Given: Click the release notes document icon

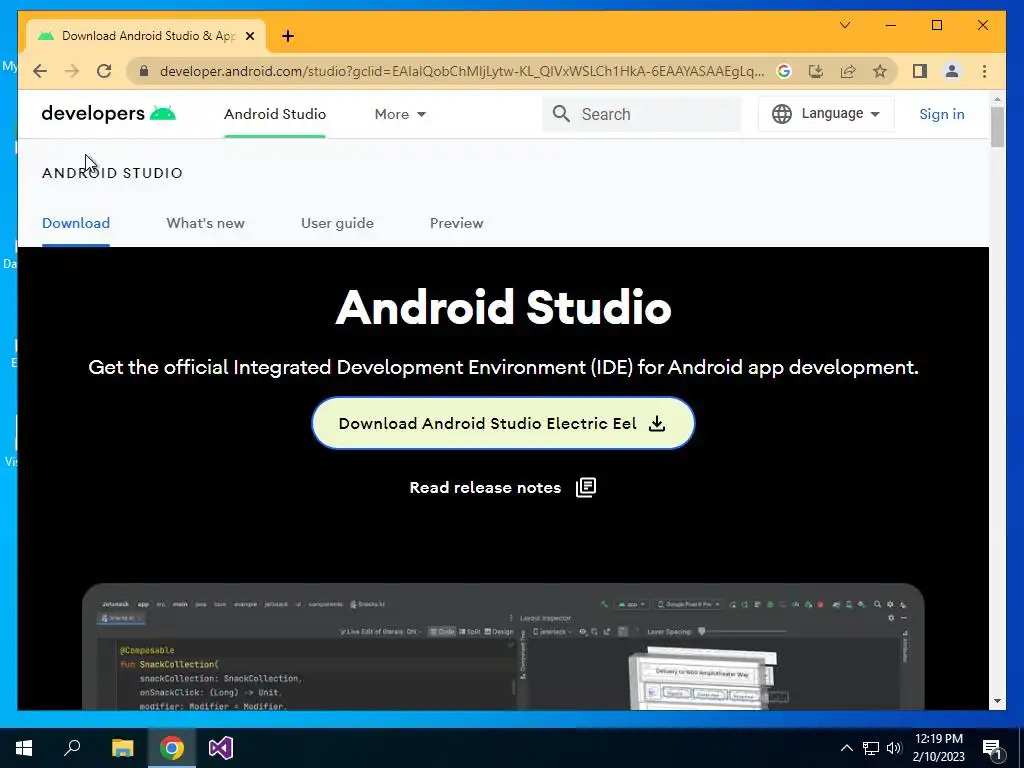Looking at the screenshot, I should (586, 487).
